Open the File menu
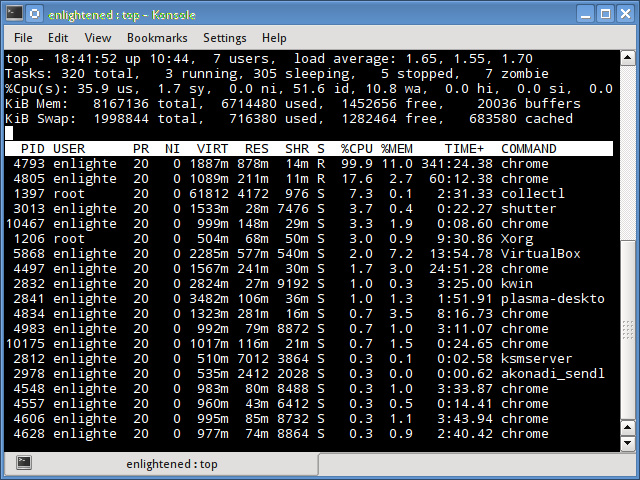Screen dimensions: 640x480 click(x=23, y=38)
